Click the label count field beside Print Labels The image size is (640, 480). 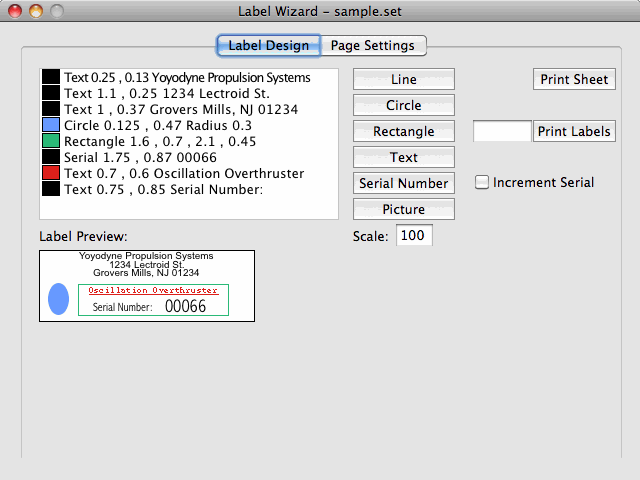pos(502,131)
